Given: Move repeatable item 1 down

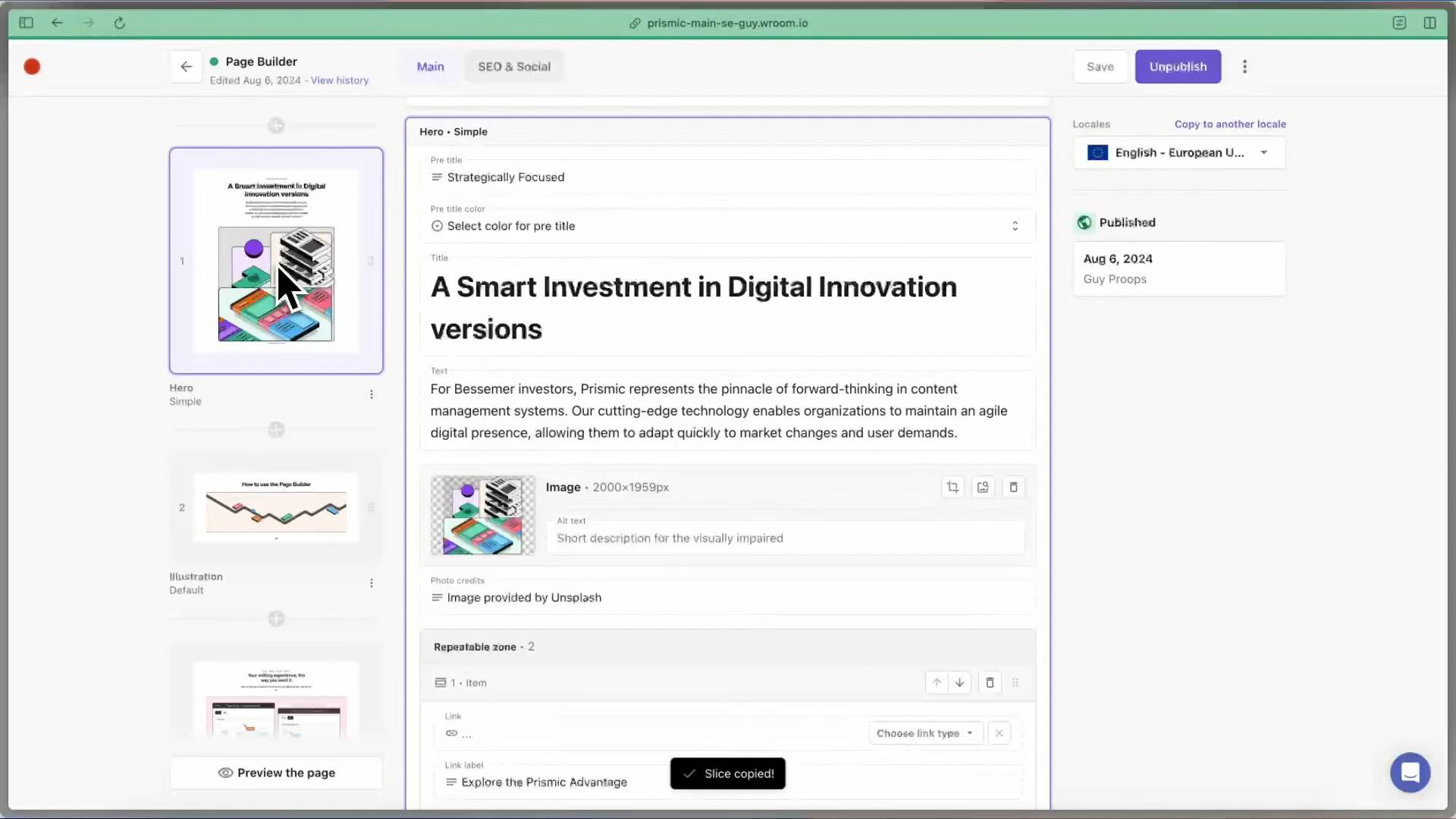Looking at the screenshot, I should pyautogui.click(x=959, y=682).
